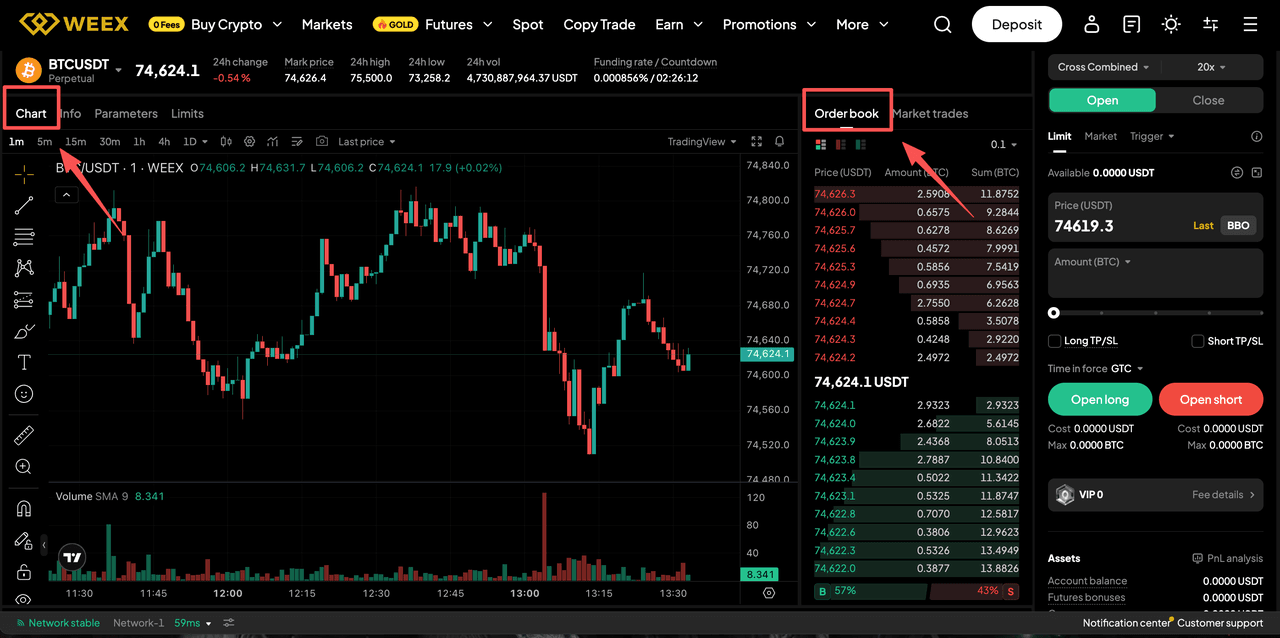Enable Long TP/SL checkbox

pyautogui.click(x=1054, y=341)
